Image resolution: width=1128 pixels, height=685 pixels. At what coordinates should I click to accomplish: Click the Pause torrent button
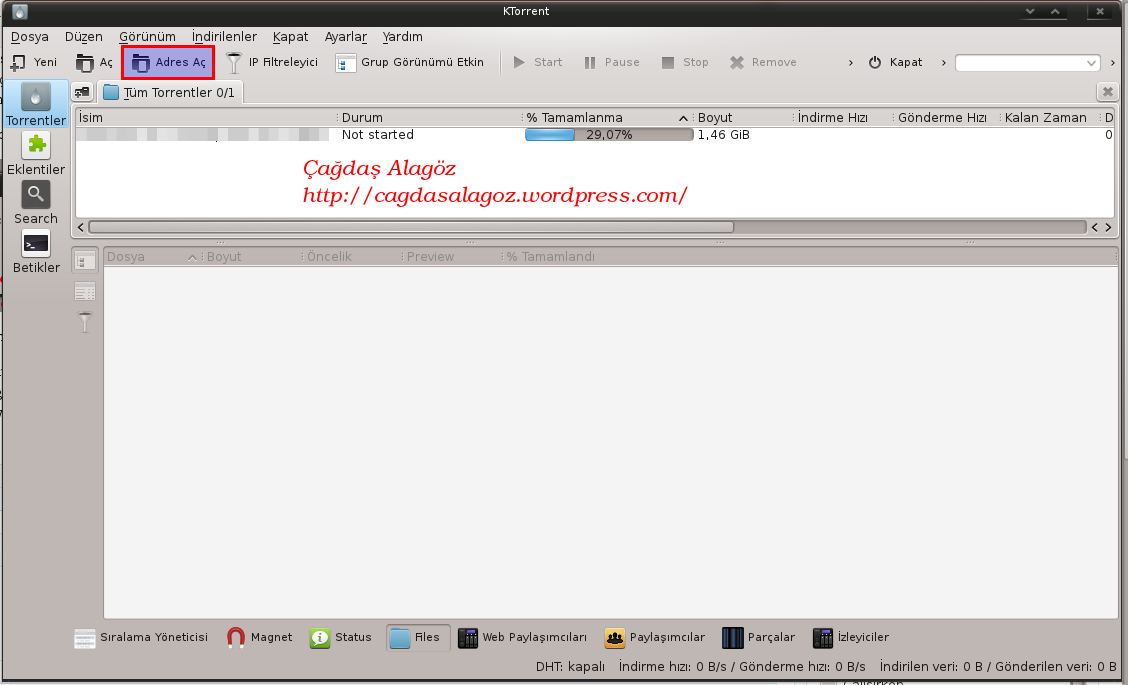(x=612, y=63)
